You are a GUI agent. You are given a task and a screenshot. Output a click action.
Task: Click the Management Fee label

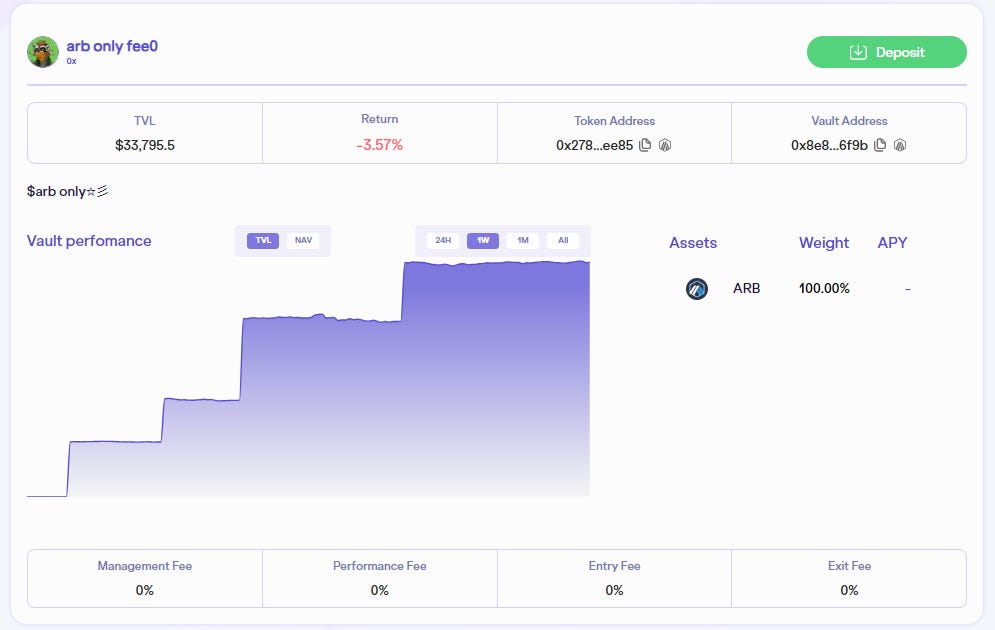pos(145,566)
